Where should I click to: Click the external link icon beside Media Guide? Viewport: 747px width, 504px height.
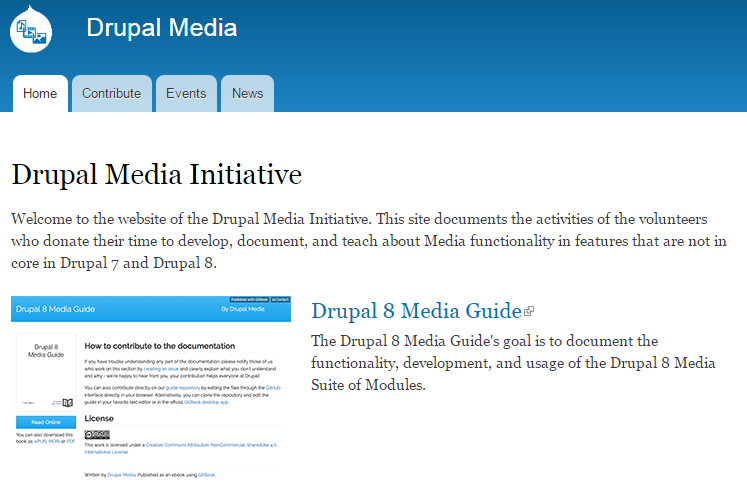529,311
